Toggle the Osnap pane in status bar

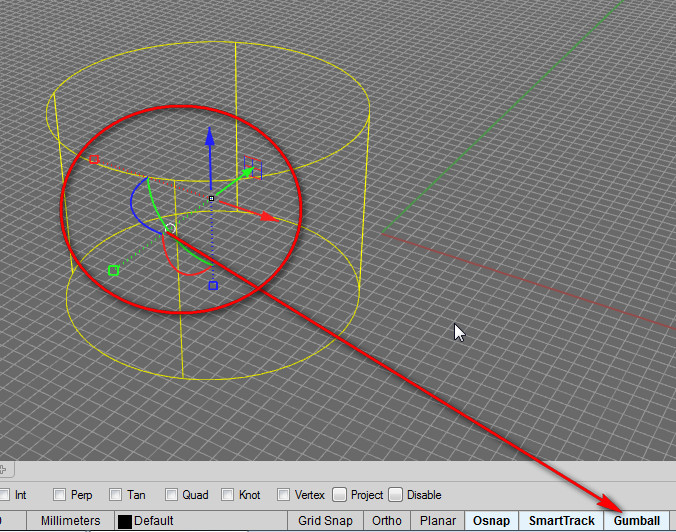click(491, 521)
